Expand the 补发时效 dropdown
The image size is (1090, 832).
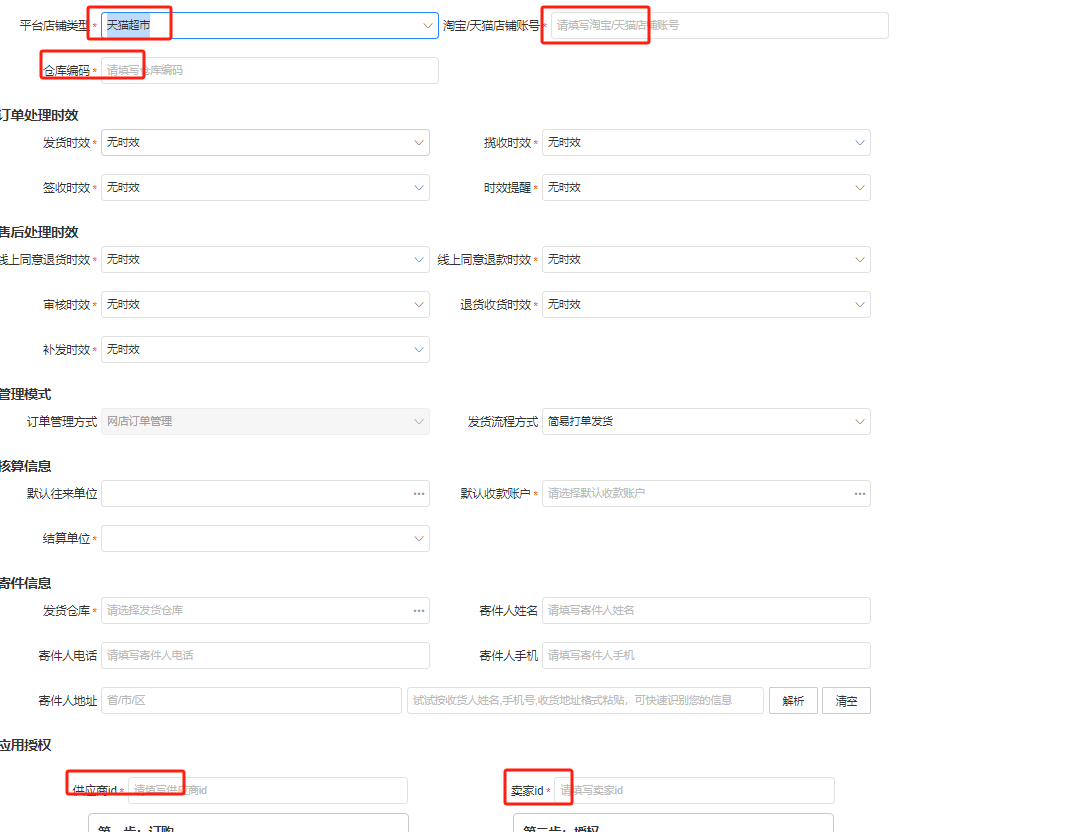(x=266, y=350)
